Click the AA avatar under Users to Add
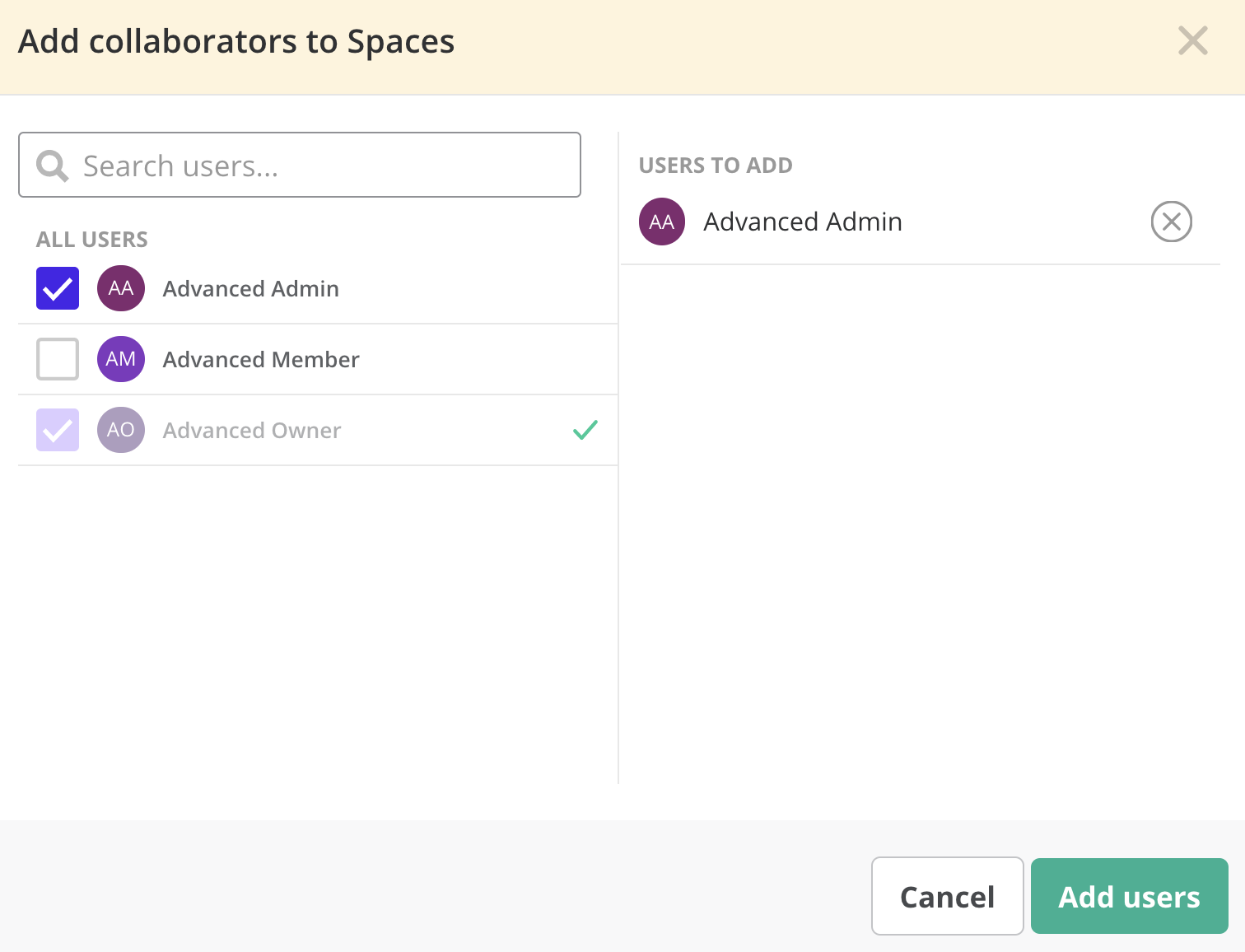 (x=662, y=222)
